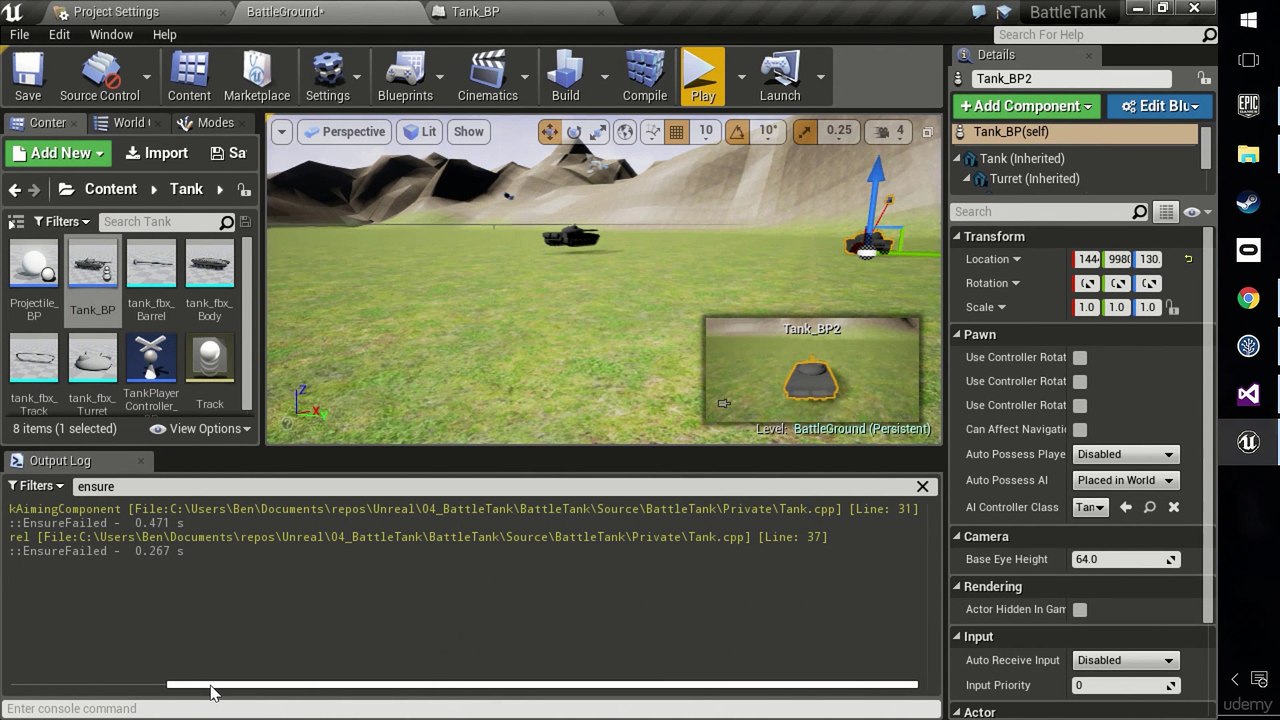Open Epic Games Launcher from the taskbar
1280x720 pixels.
(x=1248, y=106)
